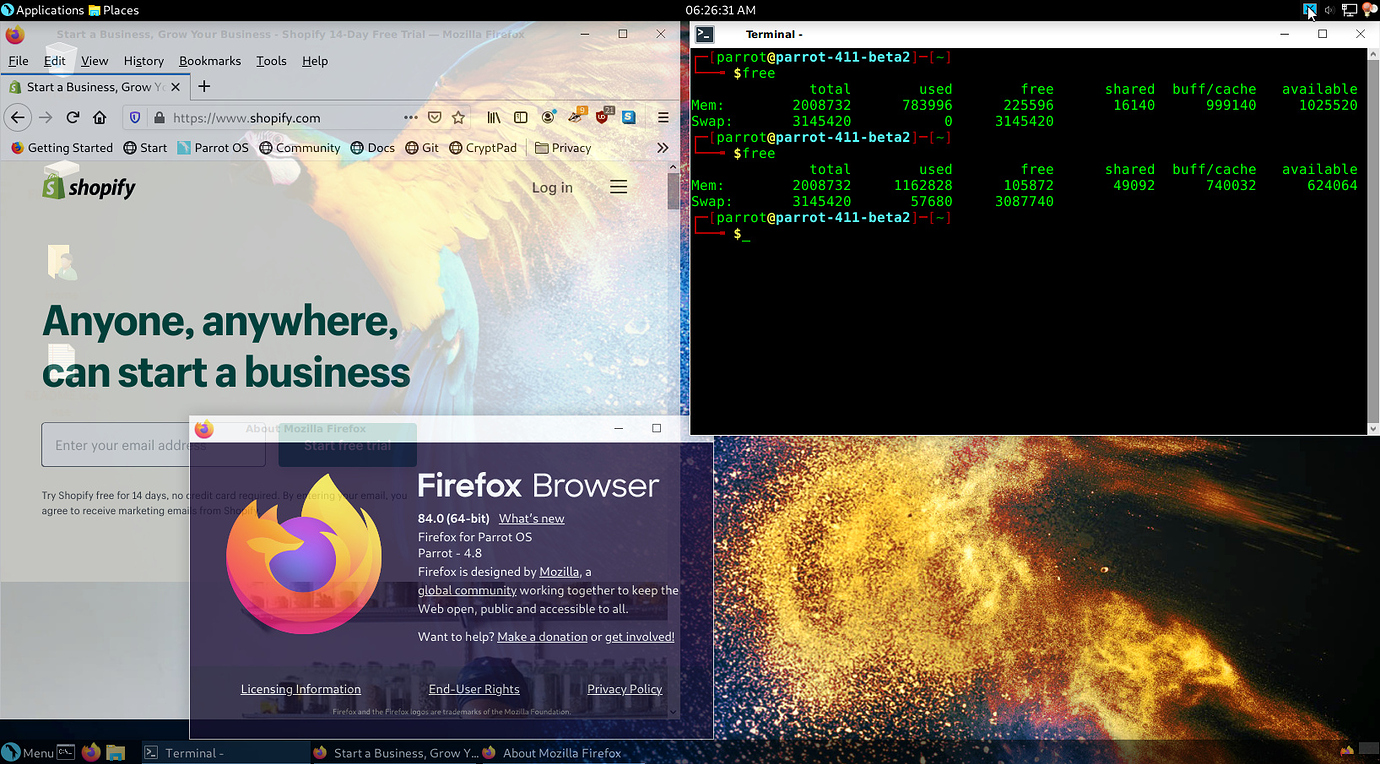The width and height of the screenshot is (1380, 764).
Task: Open the Firefox Library icon
Action: coord(494,117)
